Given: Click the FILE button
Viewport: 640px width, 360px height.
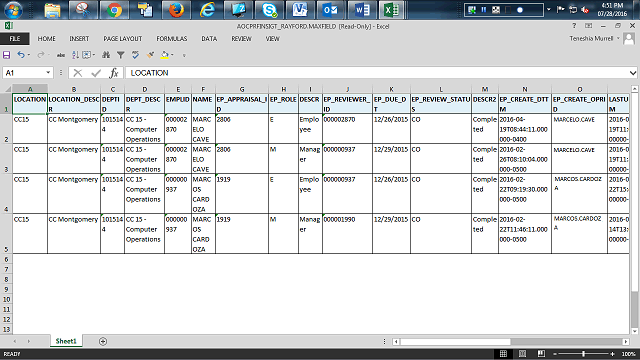Looking at the screenshot, I should (x=15, y=39).
